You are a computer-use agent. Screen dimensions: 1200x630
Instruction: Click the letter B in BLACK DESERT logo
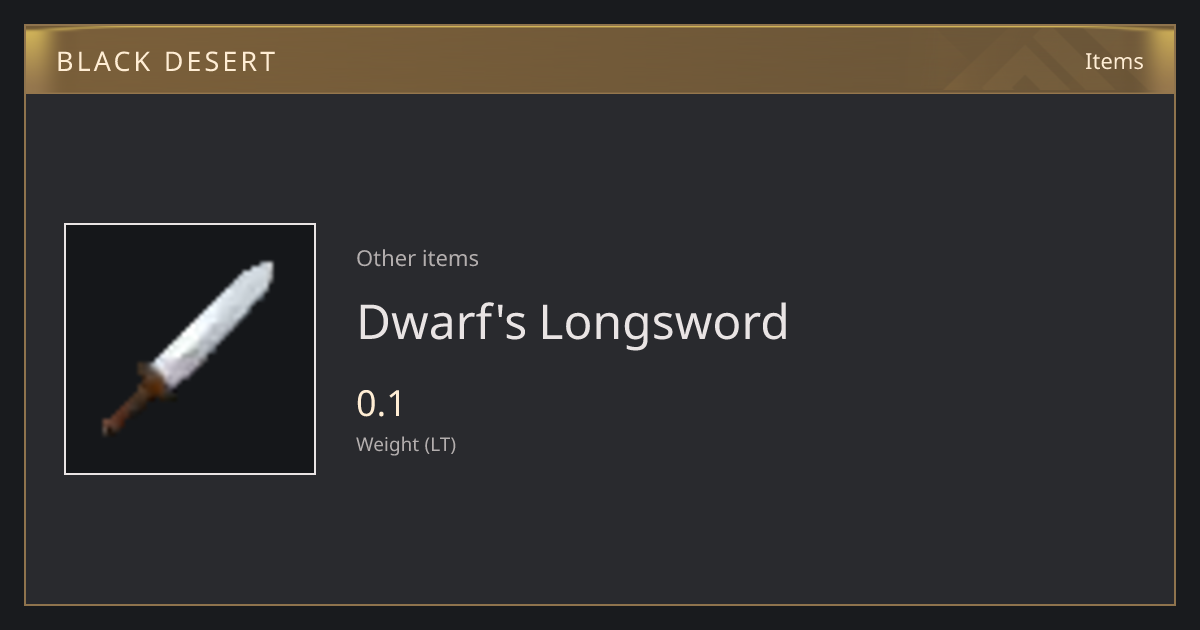tap(65, 62)
